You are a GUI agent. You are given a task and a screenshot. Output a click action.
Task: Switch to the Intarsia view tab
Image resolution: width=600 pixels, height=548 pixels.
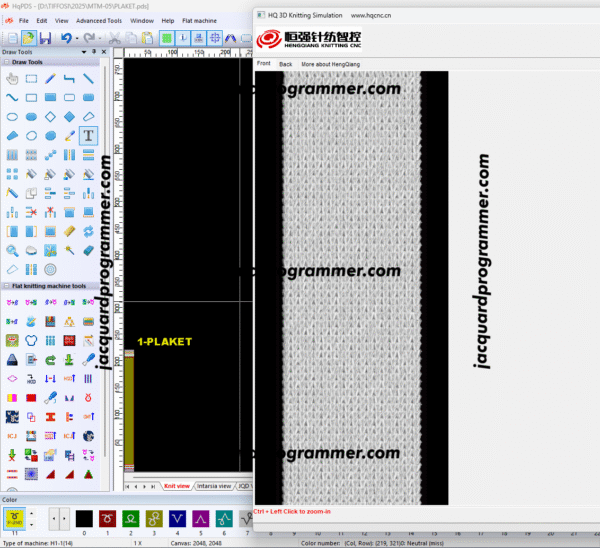(x=214, y=486)
